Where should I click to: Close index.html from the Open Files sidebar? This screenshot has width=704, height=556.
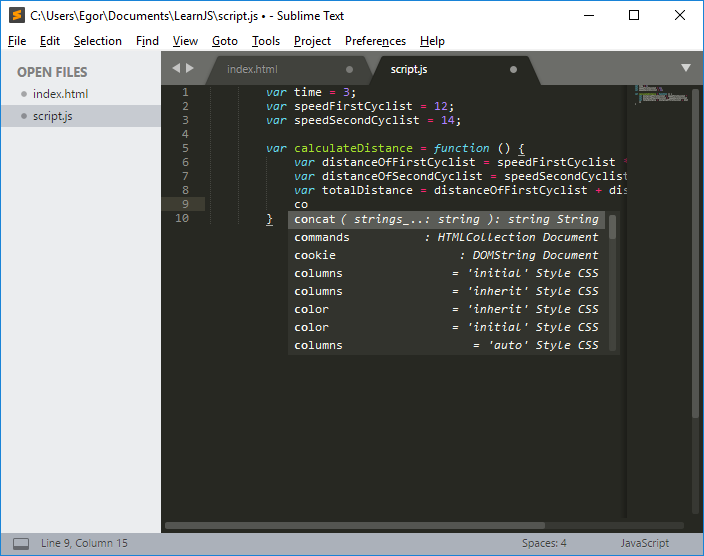tap(23, 94)
